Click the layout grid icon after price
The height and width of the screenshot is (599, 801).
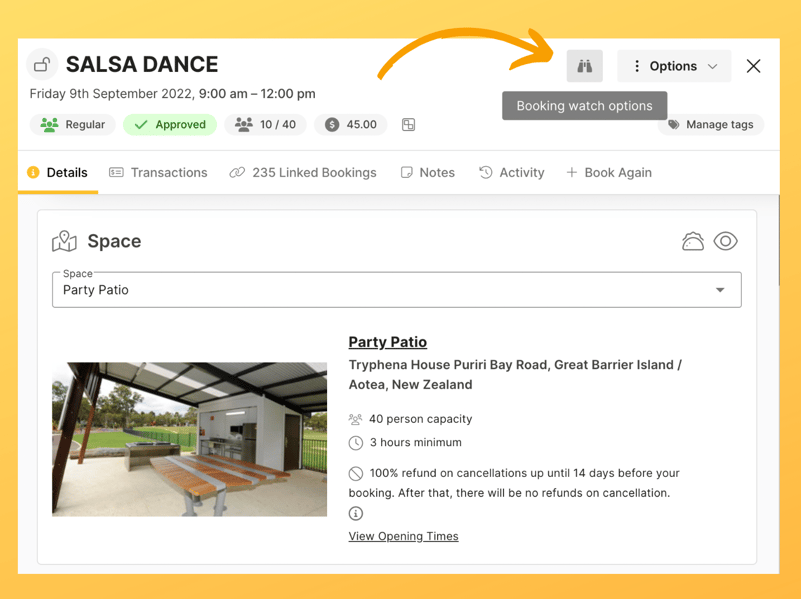408,125
